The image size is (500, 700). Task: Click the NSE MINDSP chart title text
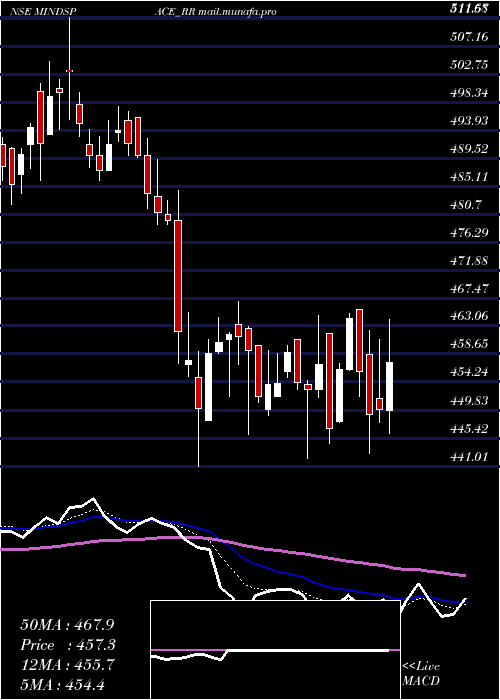coord(45,12)
